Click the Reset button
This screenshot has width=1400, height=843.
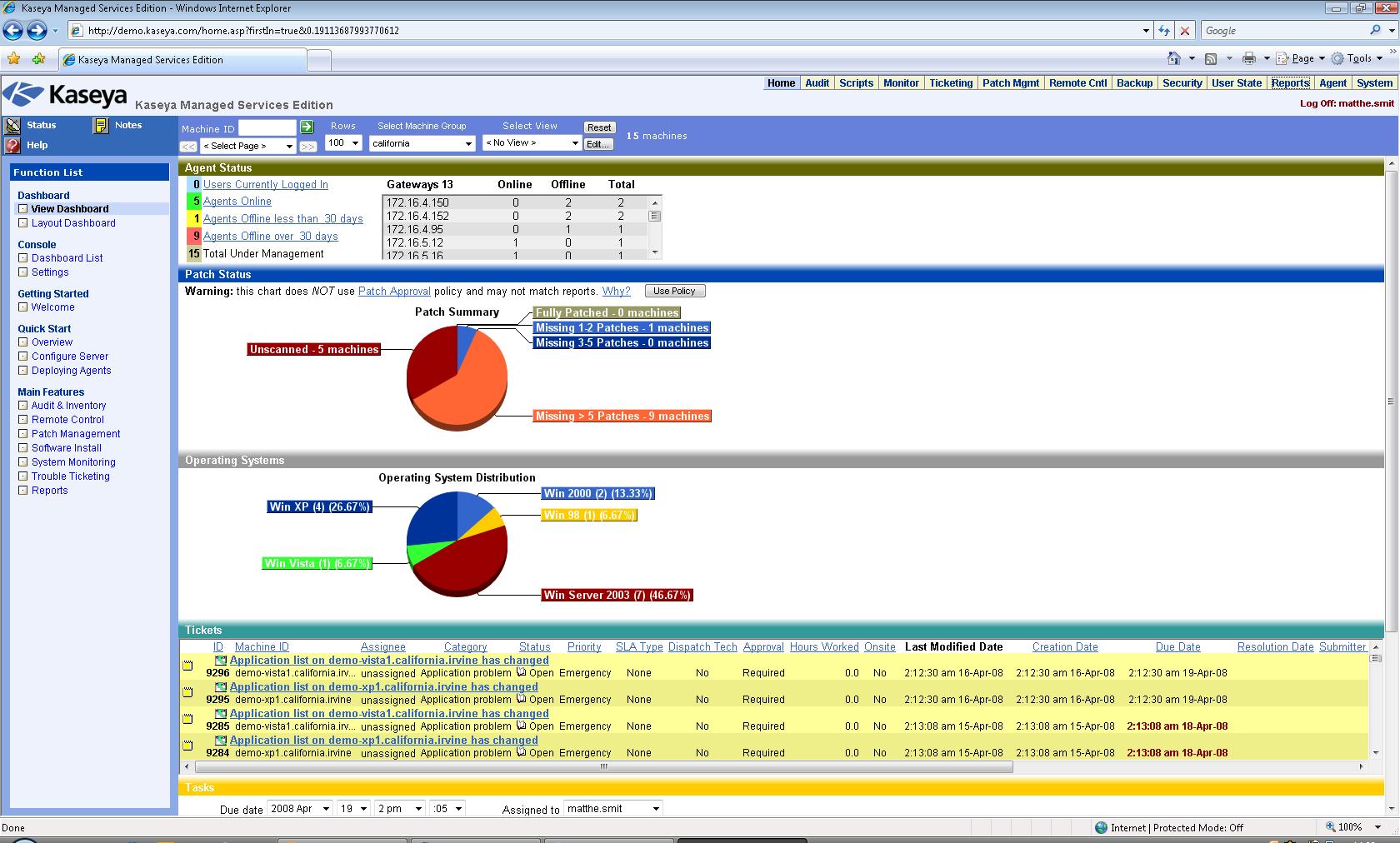tap(599, 127)
